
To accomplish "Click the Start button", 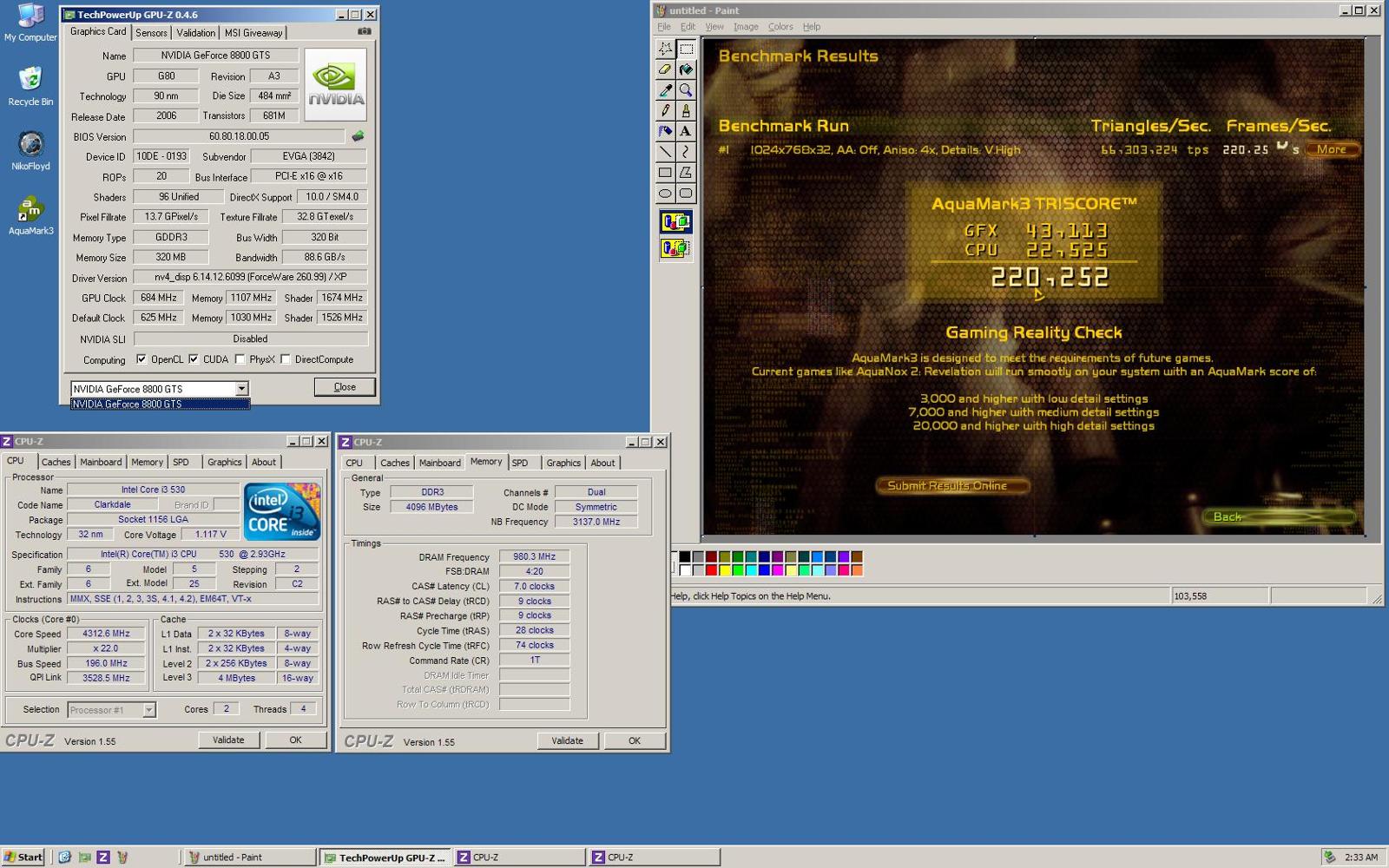I will click(23, 857).
